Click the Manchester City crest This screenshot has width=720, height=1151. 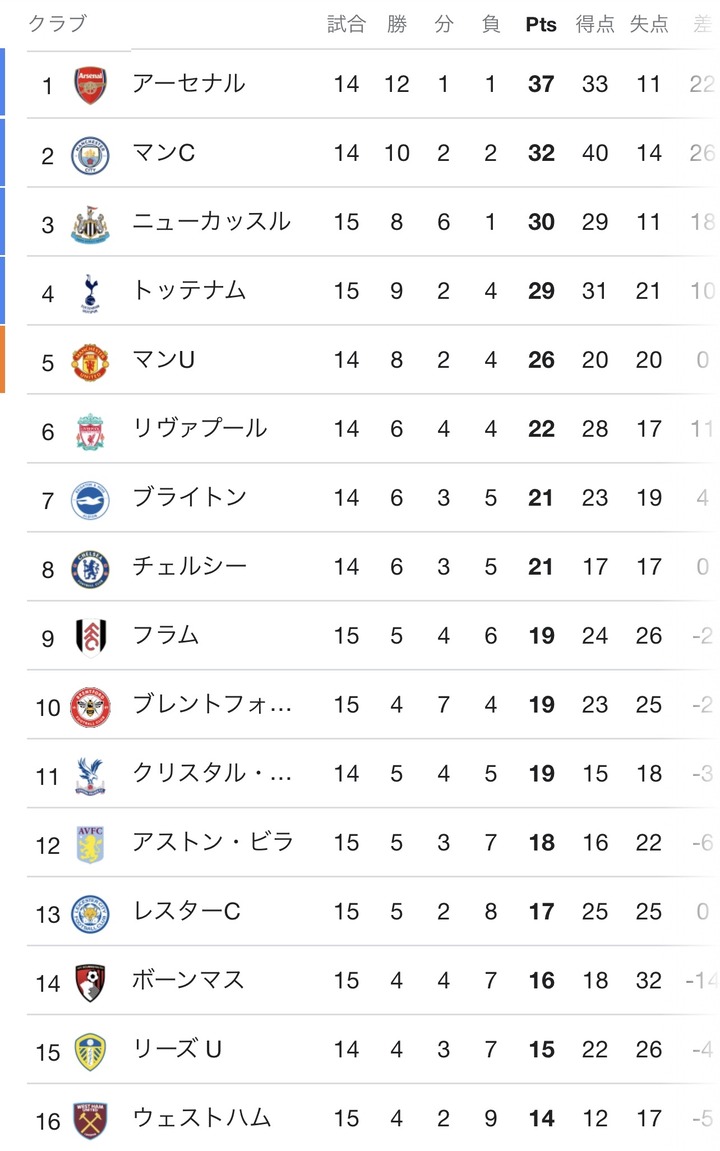click(90, 154)
